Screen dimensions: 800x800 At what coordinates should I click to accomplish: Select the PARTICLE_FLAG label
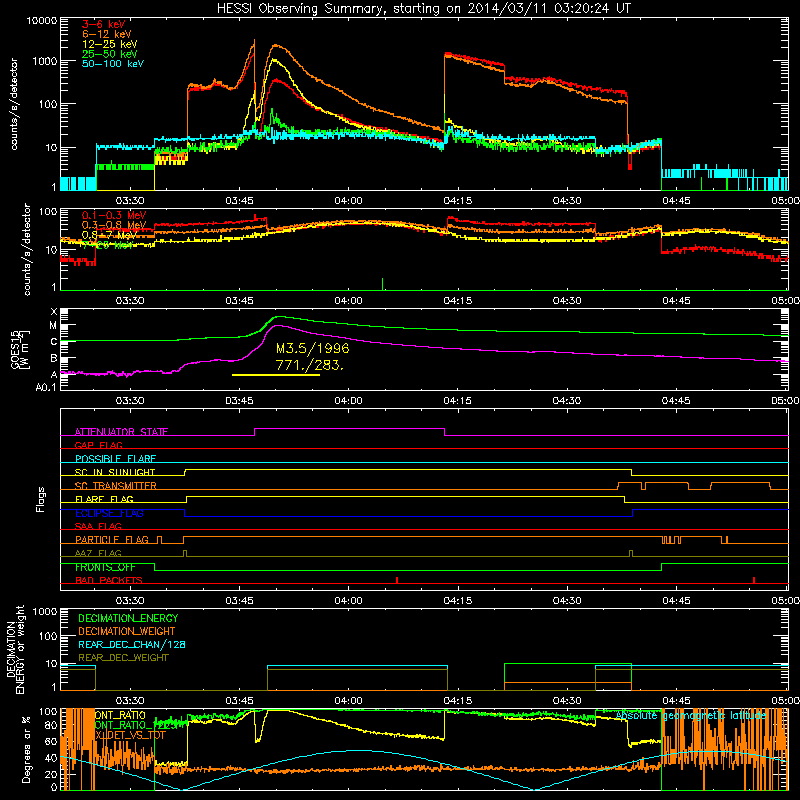coord(112,540)
